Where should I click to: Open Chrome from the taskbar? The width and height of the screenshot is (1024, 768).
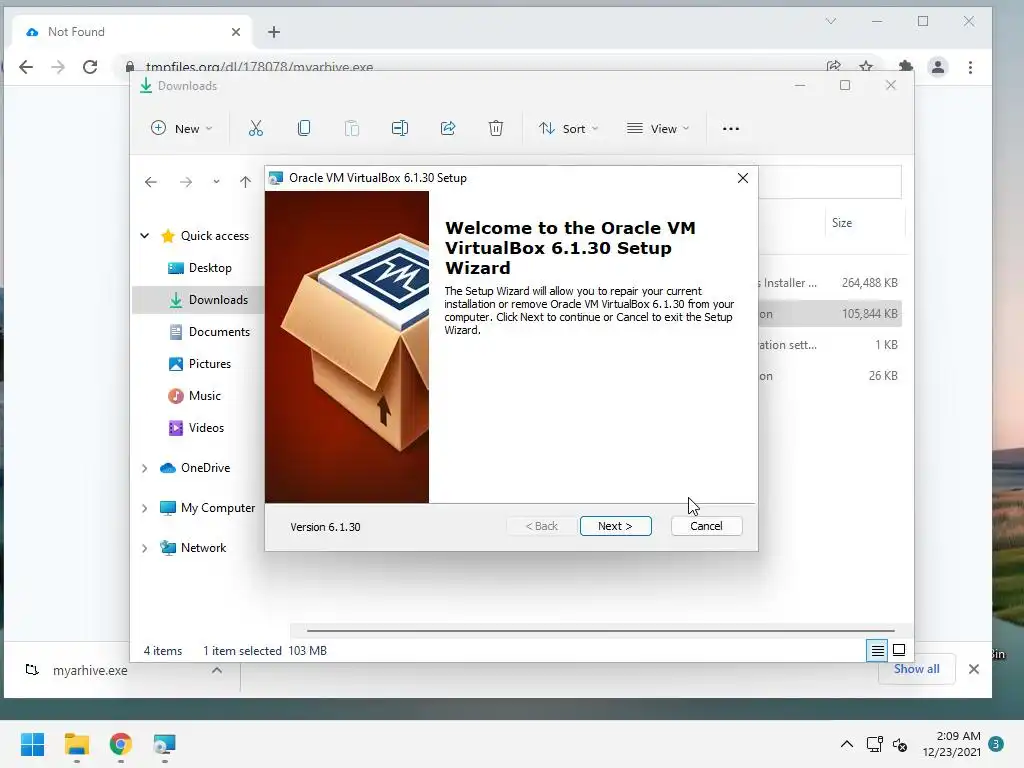coord(120,744)
